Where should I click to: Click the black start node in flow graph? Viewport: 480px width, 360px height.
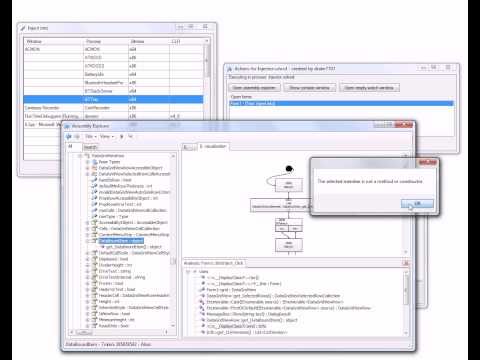289,169
